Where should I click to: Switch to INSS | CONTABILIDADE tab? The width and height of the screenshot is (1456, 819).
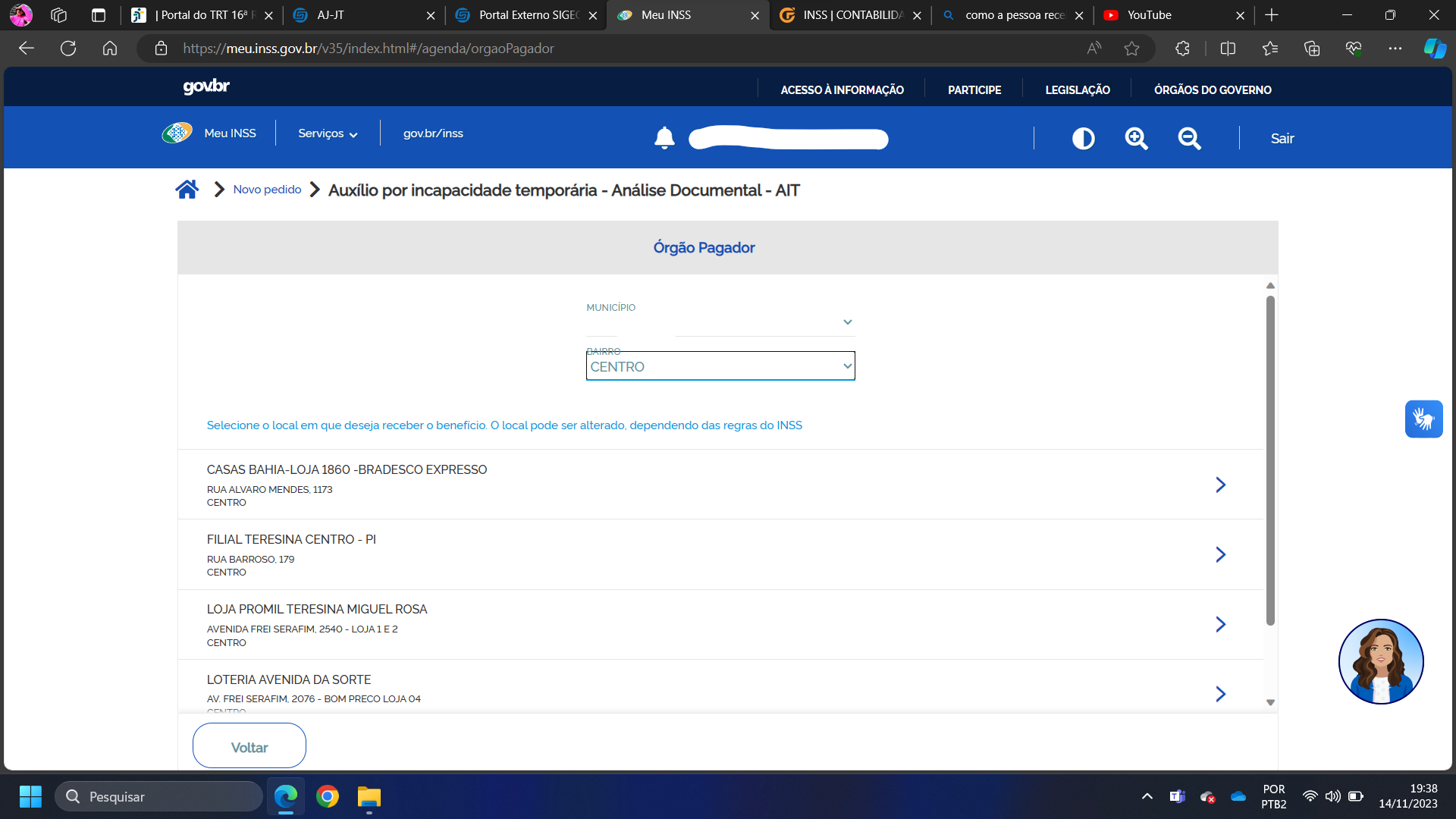(x=850, y=15)
